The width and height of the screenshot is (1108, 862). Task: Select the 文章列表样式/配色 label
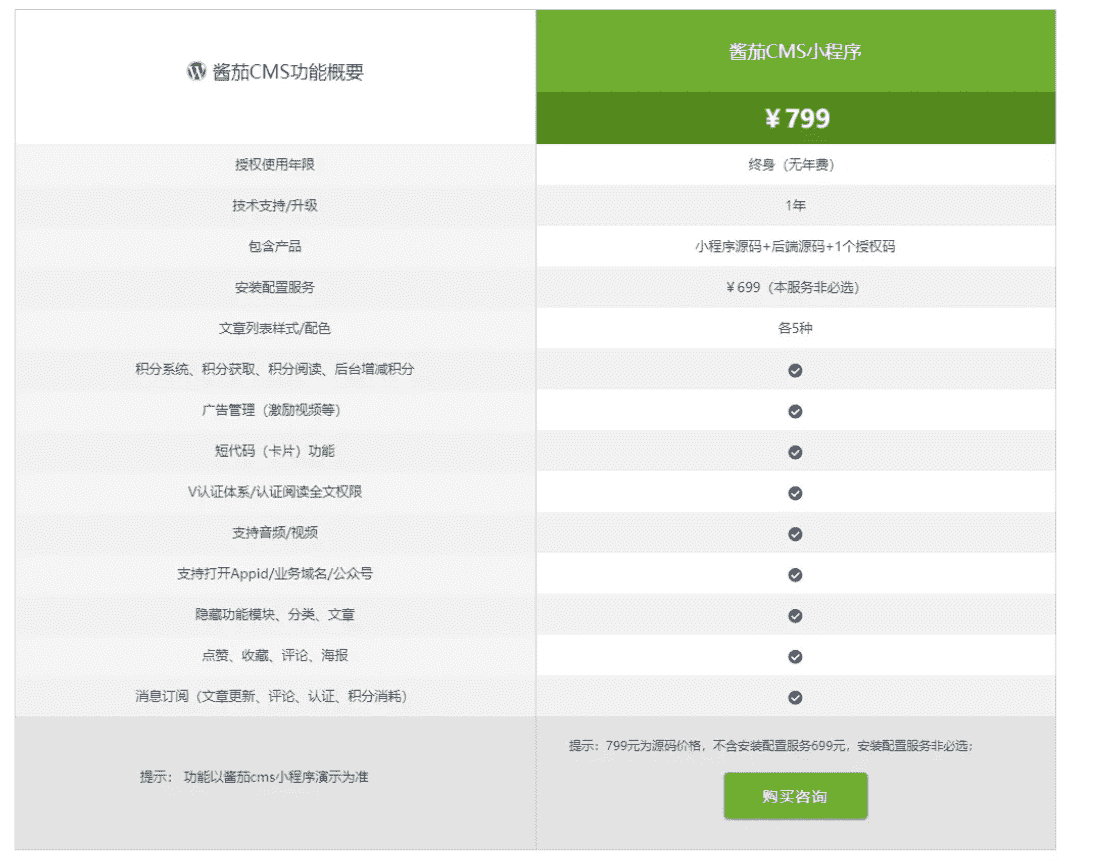275,329
